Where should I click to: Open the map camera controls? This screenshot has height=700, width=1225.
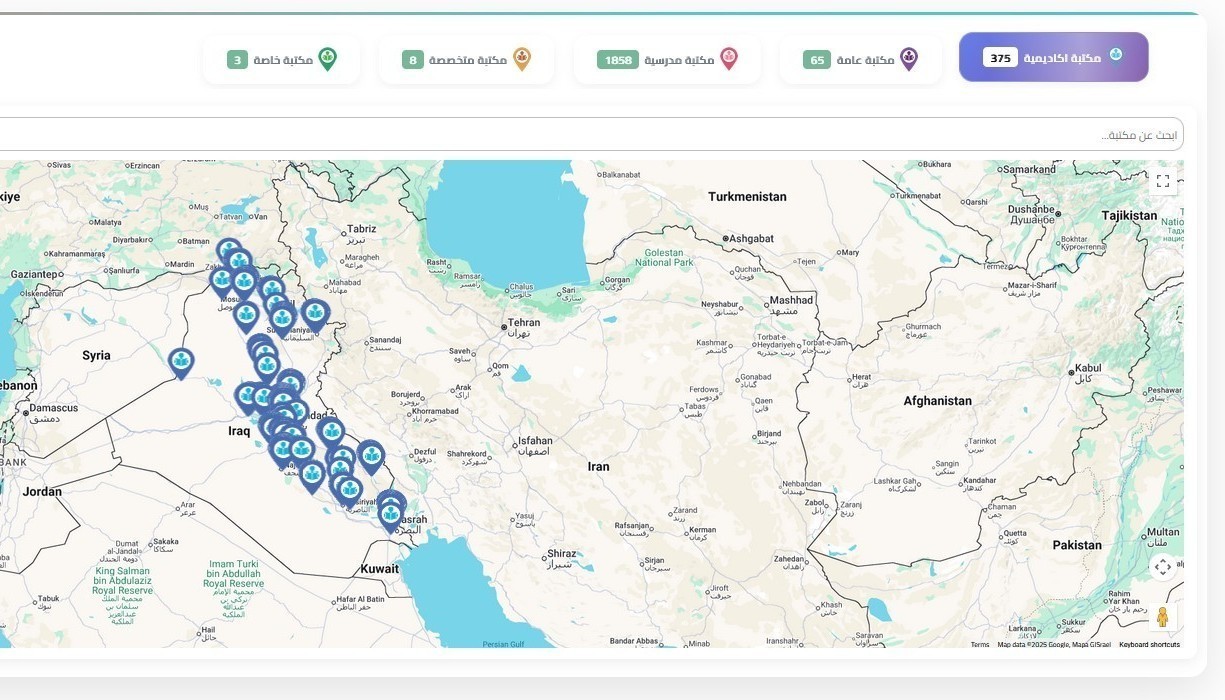click(1162, 567)
